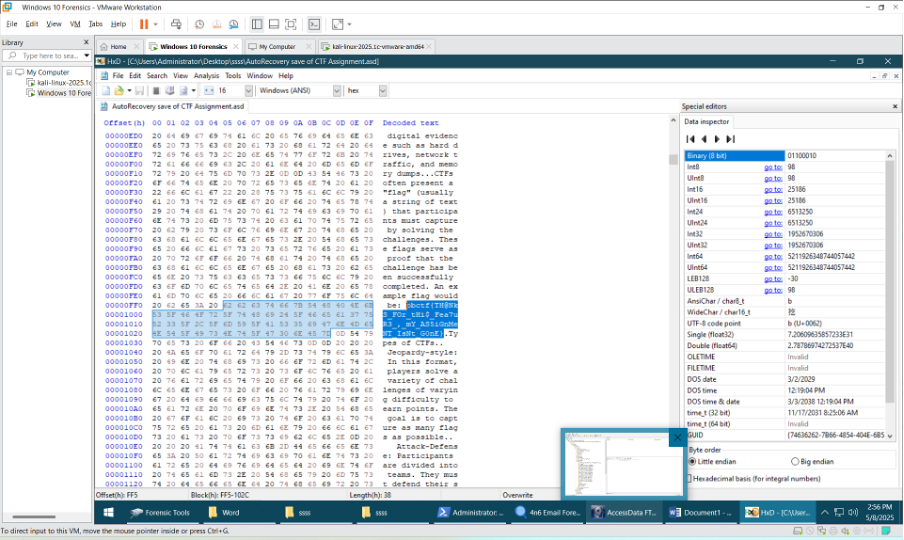
Task: Select kali-linux-2025.1c in Library tree
Action: click(59, 82)
